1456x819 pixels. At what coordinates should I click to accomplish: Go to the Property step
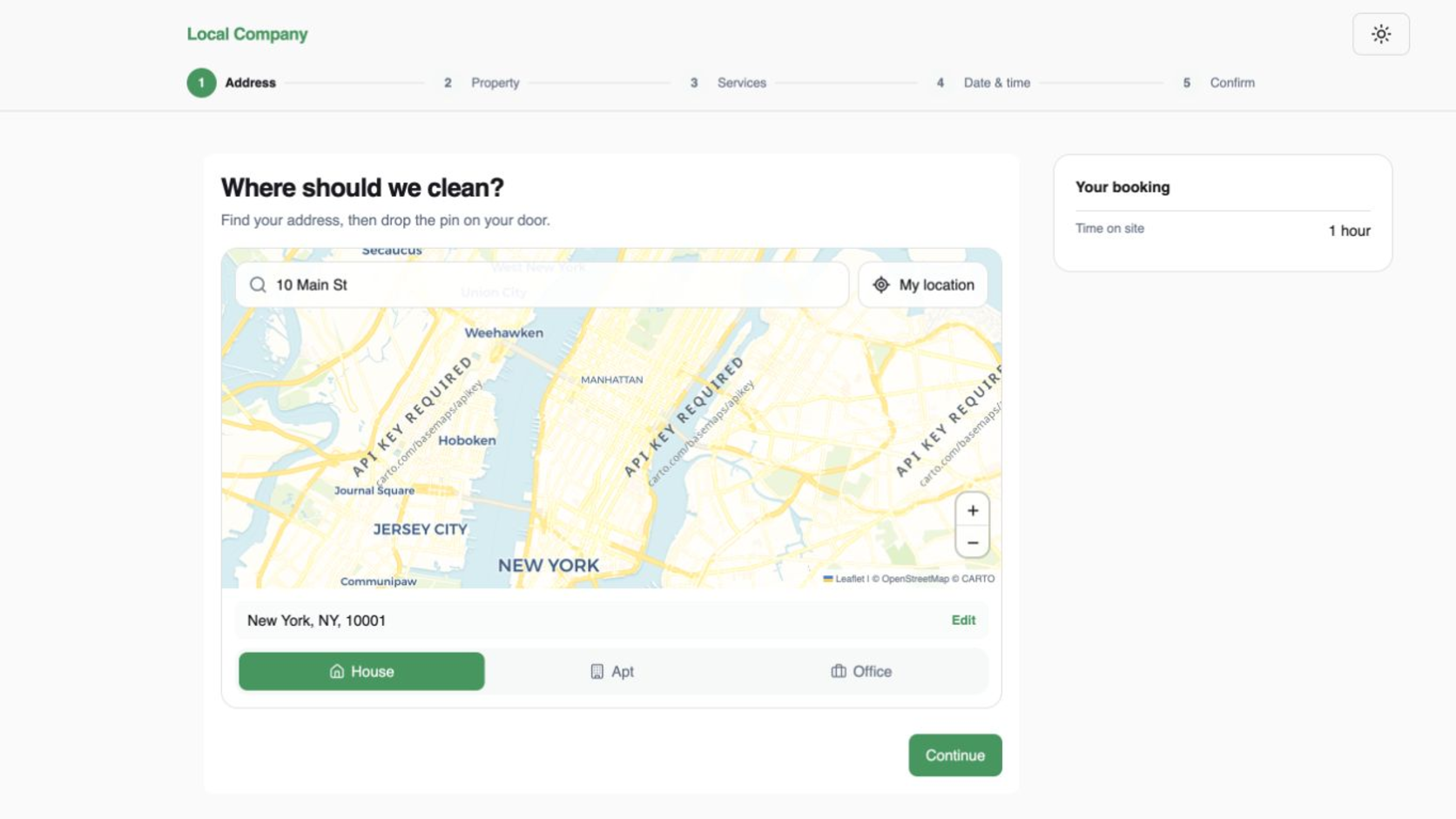(x=481, y=83)
